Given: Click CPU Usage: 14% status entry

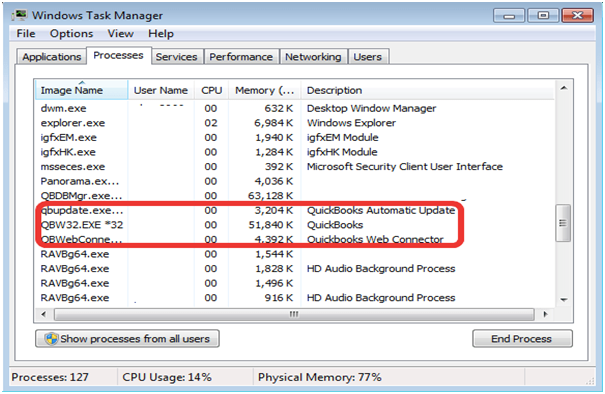Looking at the screenshot, I should coord(167,377).
